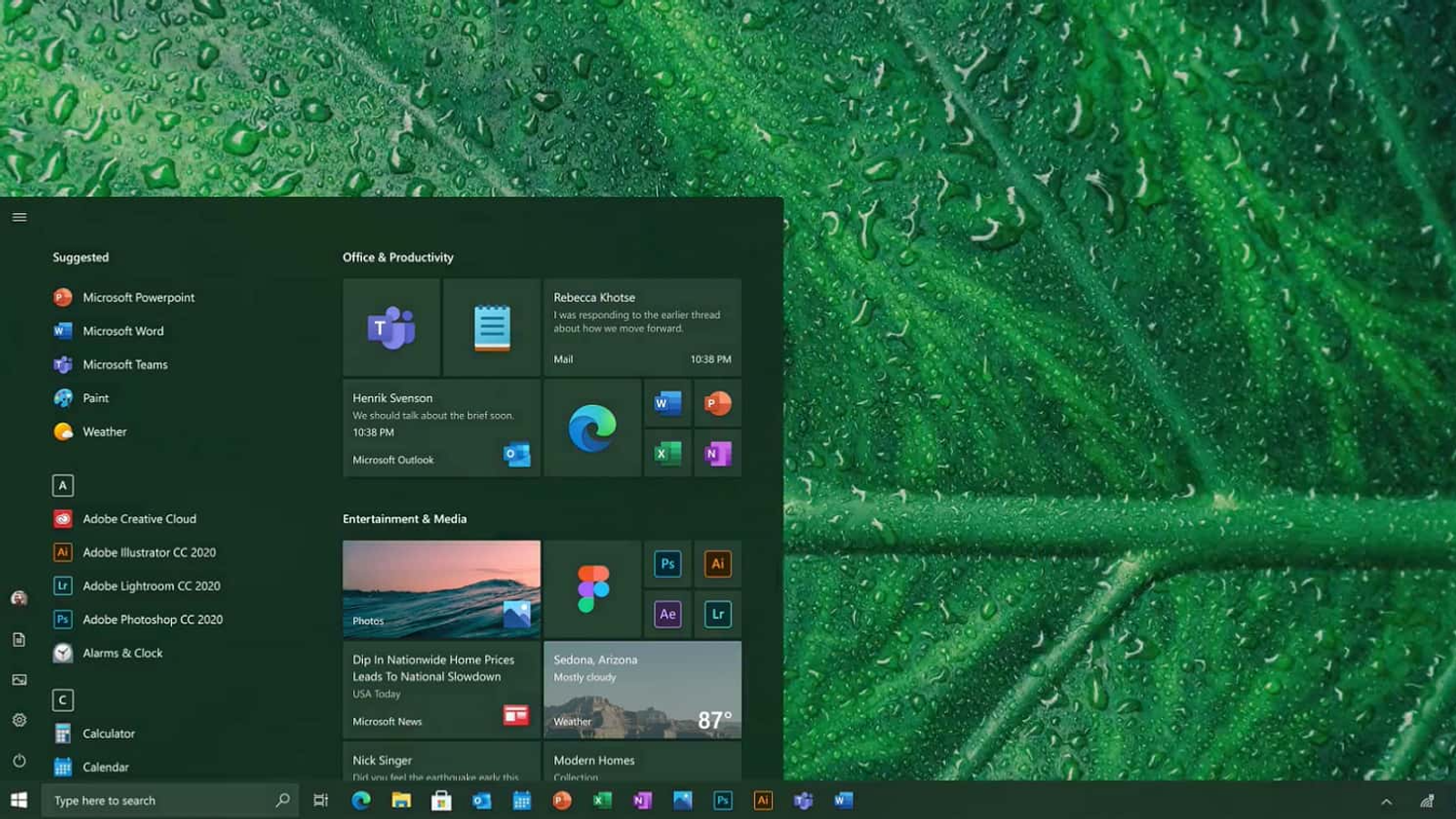This screenshot has width=1456, height=819.
Task: Launch Excel from the taskbar
Action: (x=602, y=801)
